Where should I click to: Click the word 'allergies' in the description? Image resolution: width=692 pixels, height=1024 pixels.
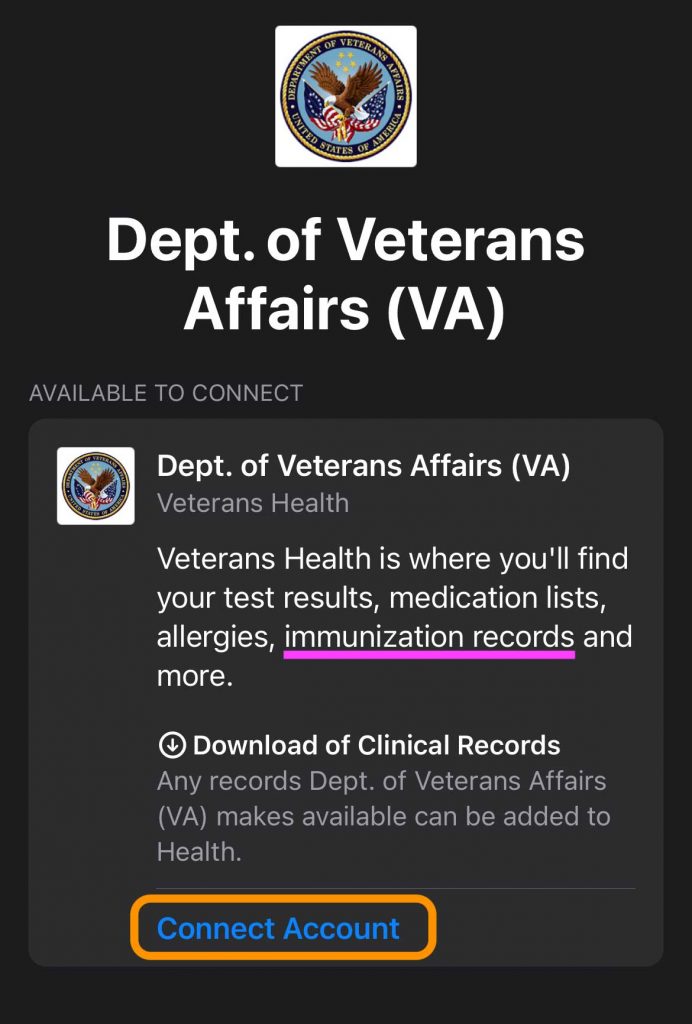click(214, 637)
